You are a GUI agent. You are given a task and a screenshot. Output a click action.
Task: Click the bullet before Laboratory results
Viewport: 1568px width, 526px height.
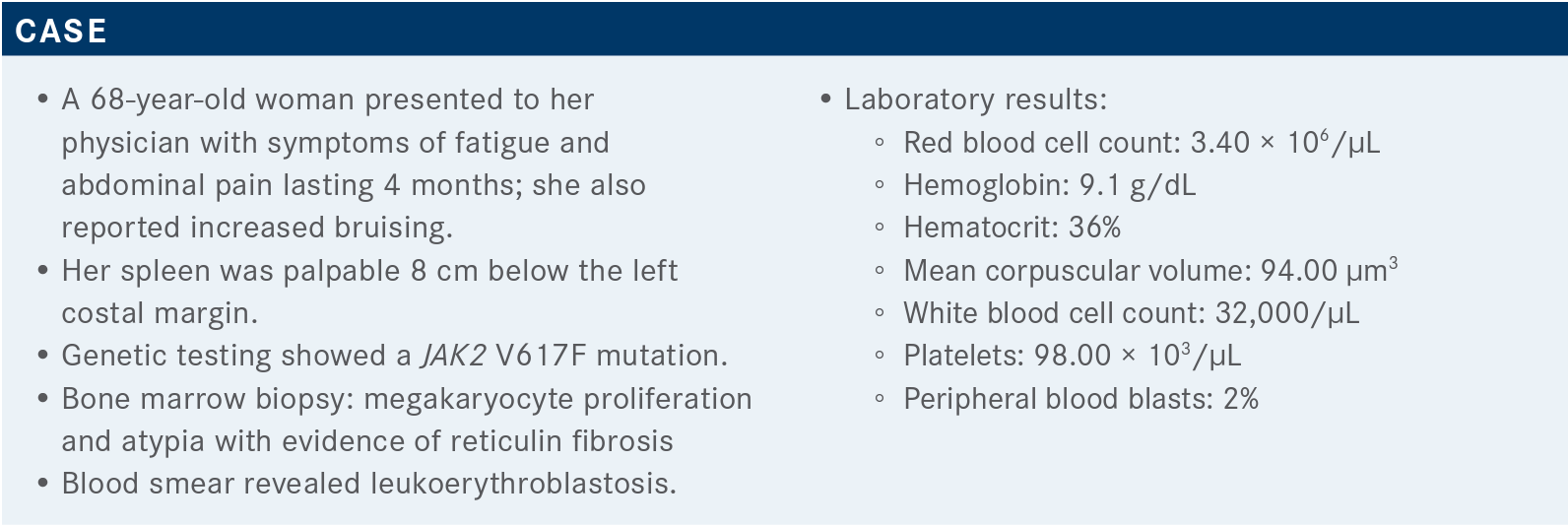[826, 99]
